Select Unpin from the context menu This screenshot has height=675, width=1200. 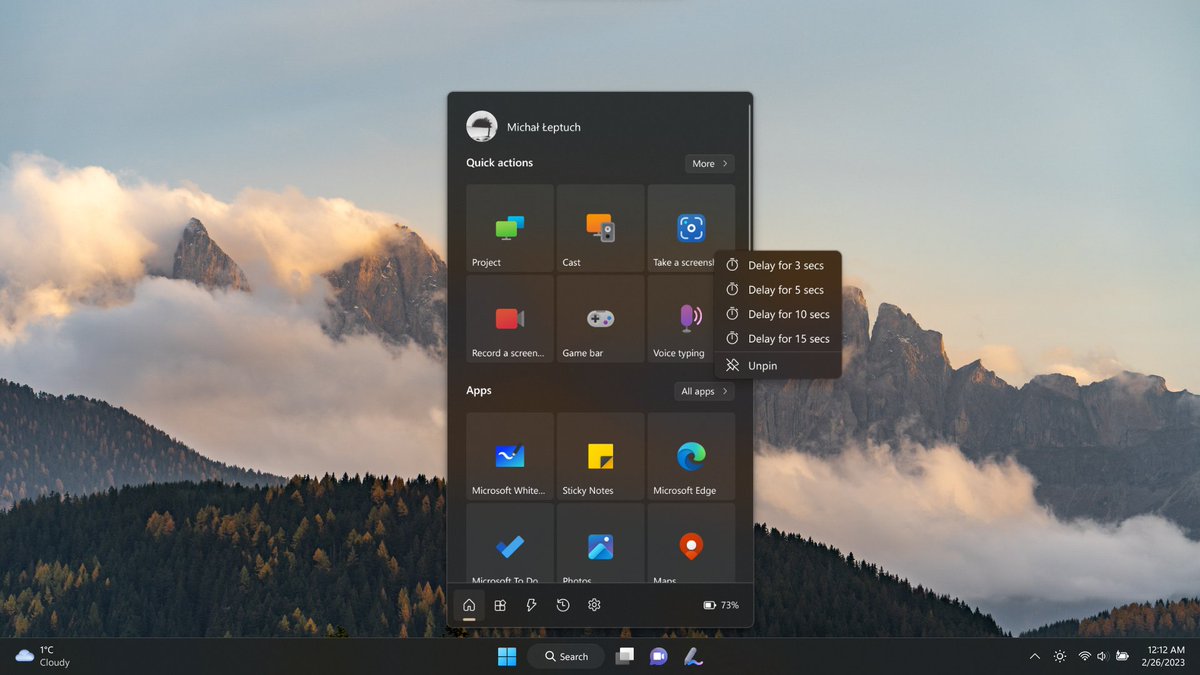click(x=777, y=365)
